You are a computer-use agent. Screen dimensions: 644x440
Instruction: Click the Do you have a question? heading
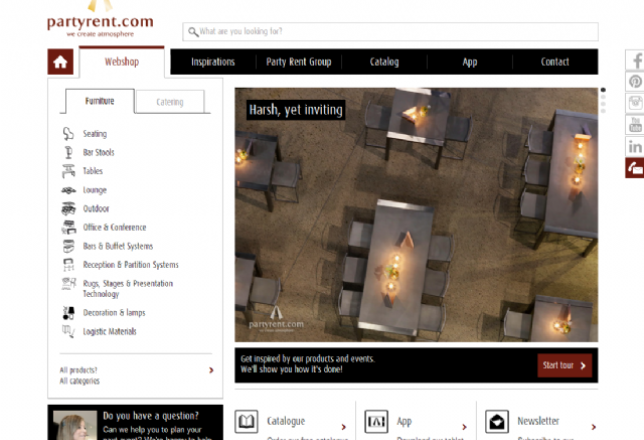coord(151,416)
